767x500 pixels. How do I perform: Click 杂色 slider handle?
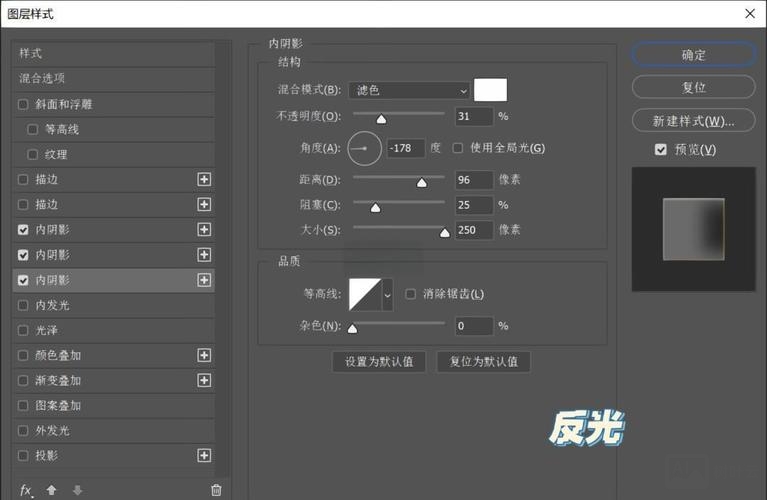point(352,329)
